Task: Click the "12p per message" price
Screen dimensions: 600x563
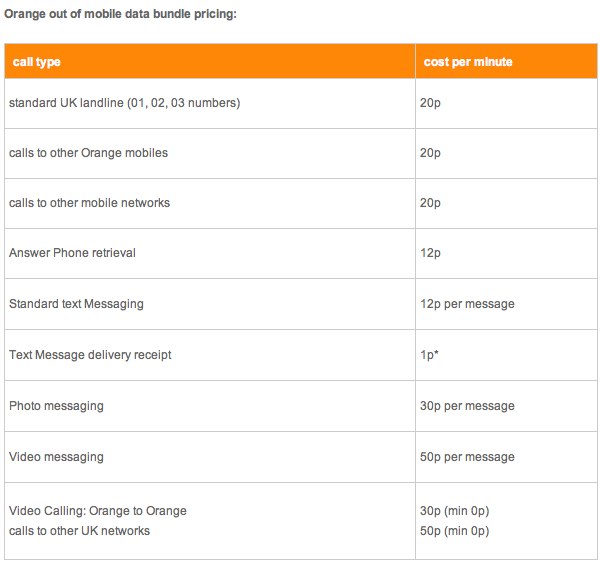Action: (468, 304)
